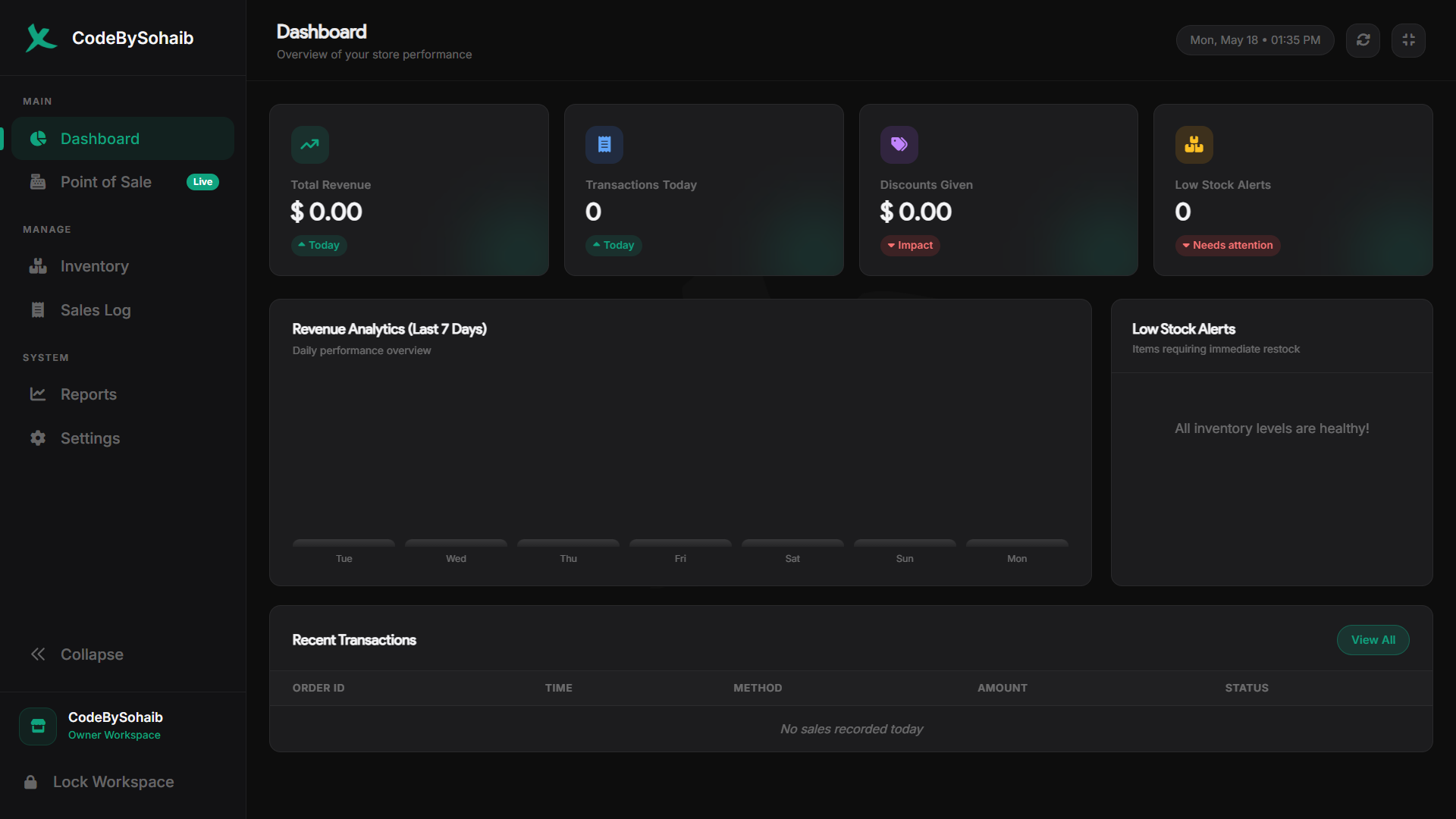
Task: Click the Dashboard pie chart icon
Action: pyautogui.click(x=38, y=139)
